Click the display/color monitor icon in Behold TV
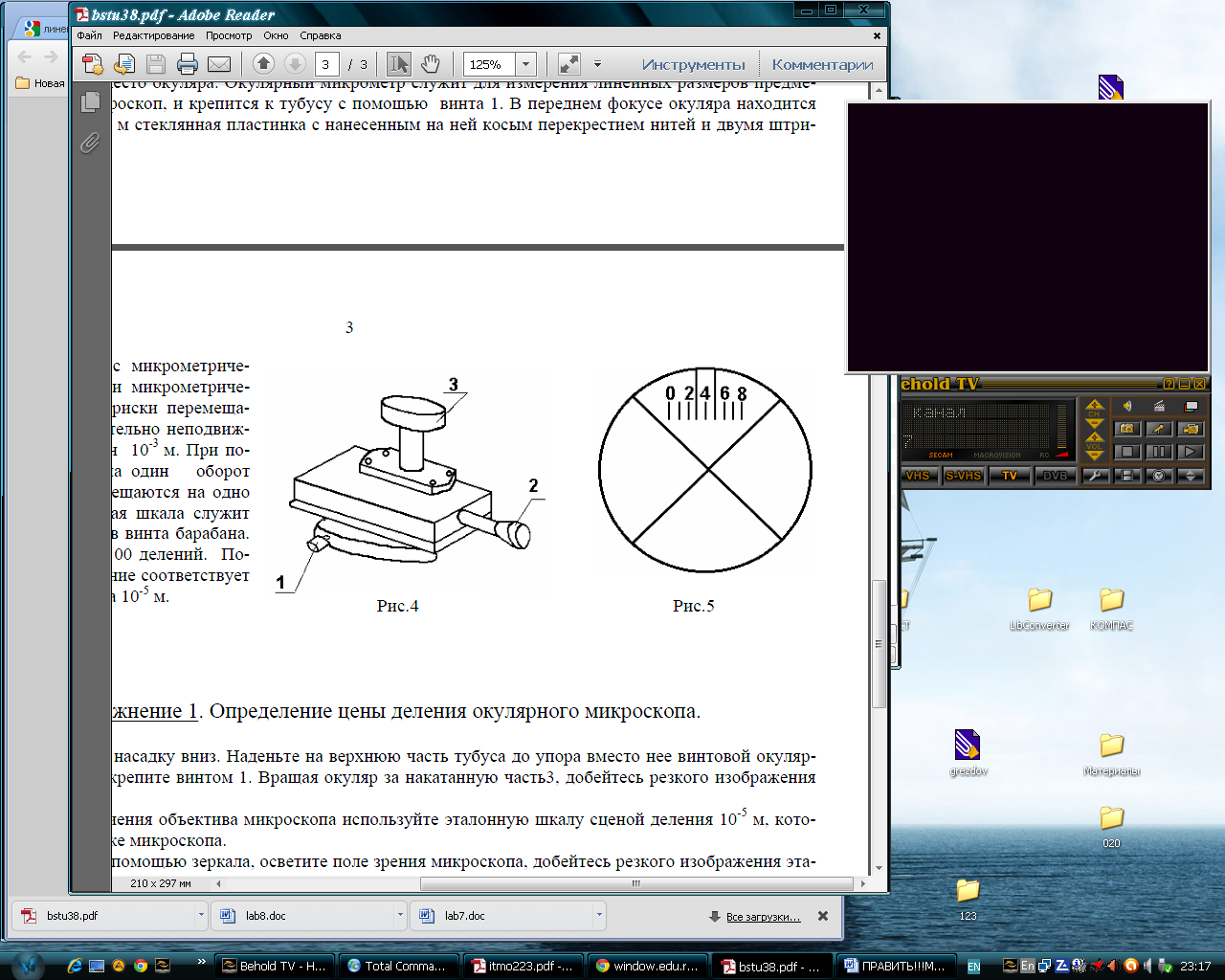Viewport: 1225px width, 980px height. pyautogui.click(x=1191, y=406)
